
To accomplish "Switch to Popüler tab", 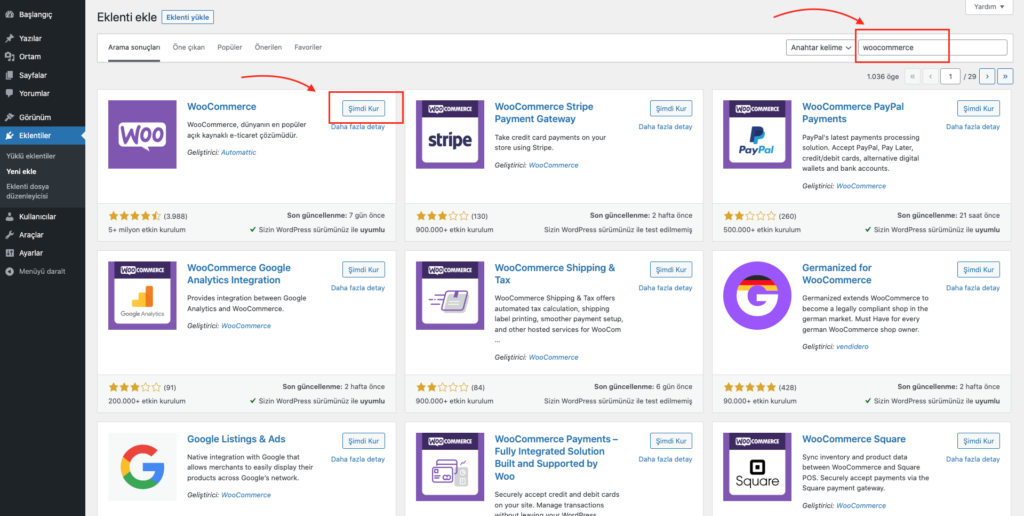I will [x=230, y=48].
